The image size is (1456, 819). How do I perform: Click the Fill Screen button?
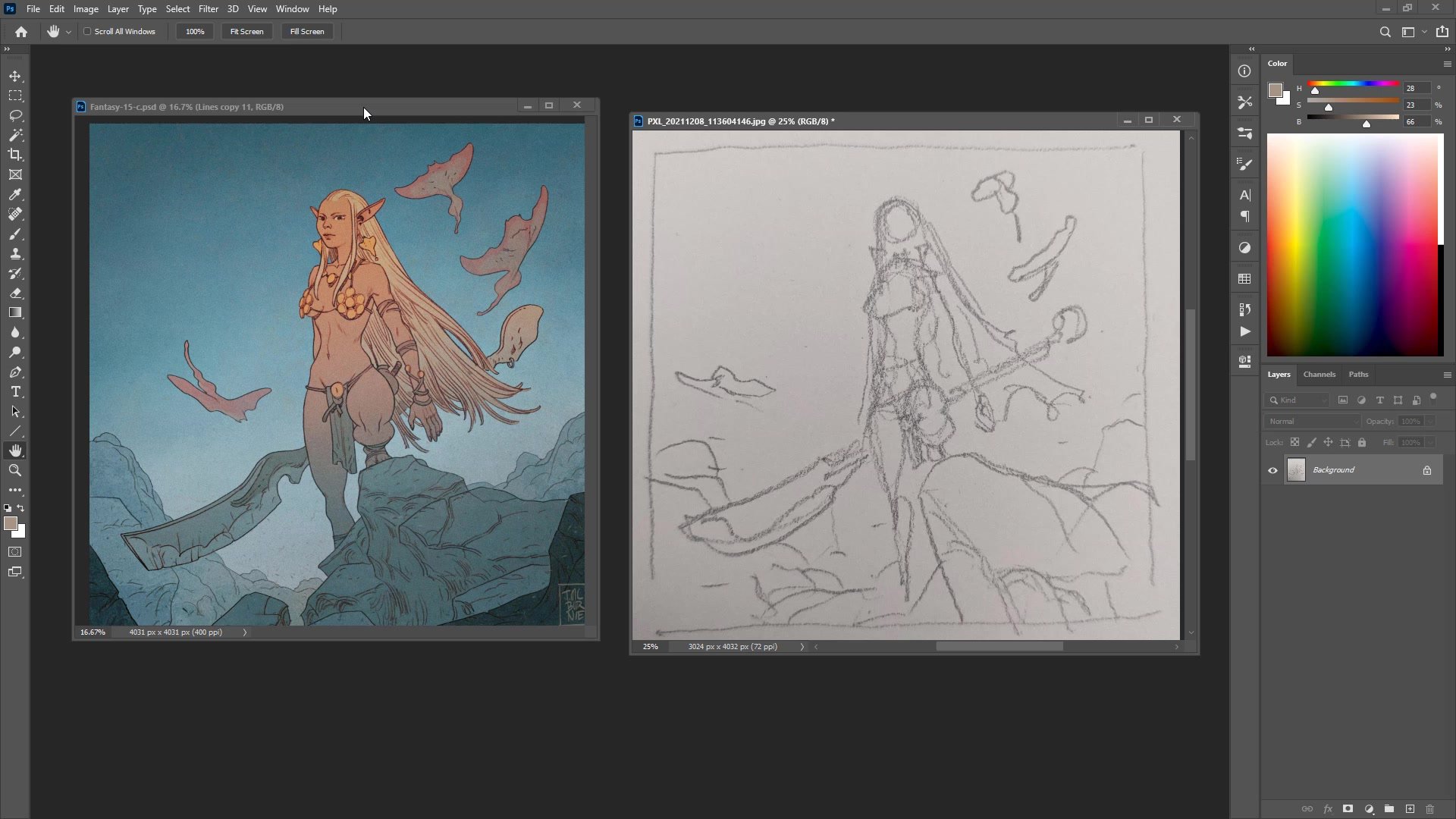click(306, 32)
